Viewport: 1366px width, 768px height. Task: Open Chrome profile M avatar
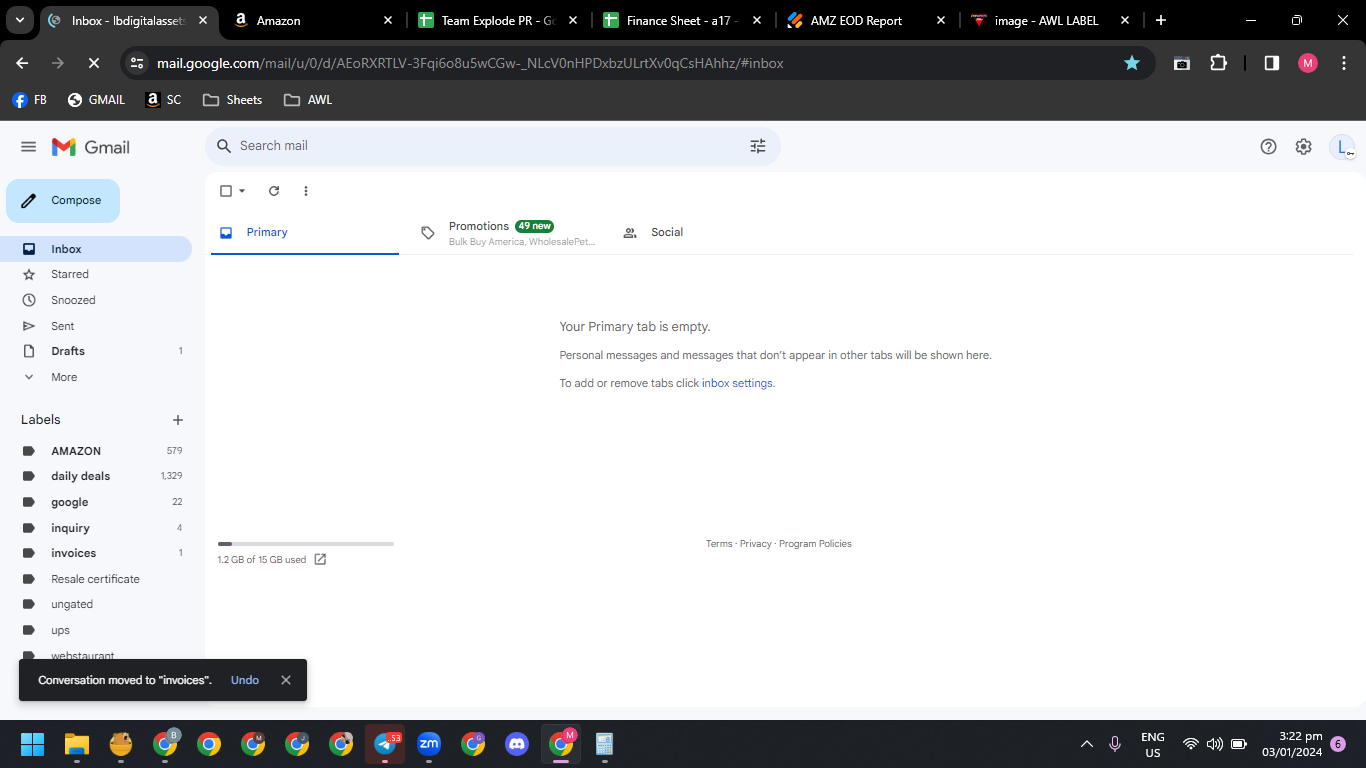click(1308, 63)
